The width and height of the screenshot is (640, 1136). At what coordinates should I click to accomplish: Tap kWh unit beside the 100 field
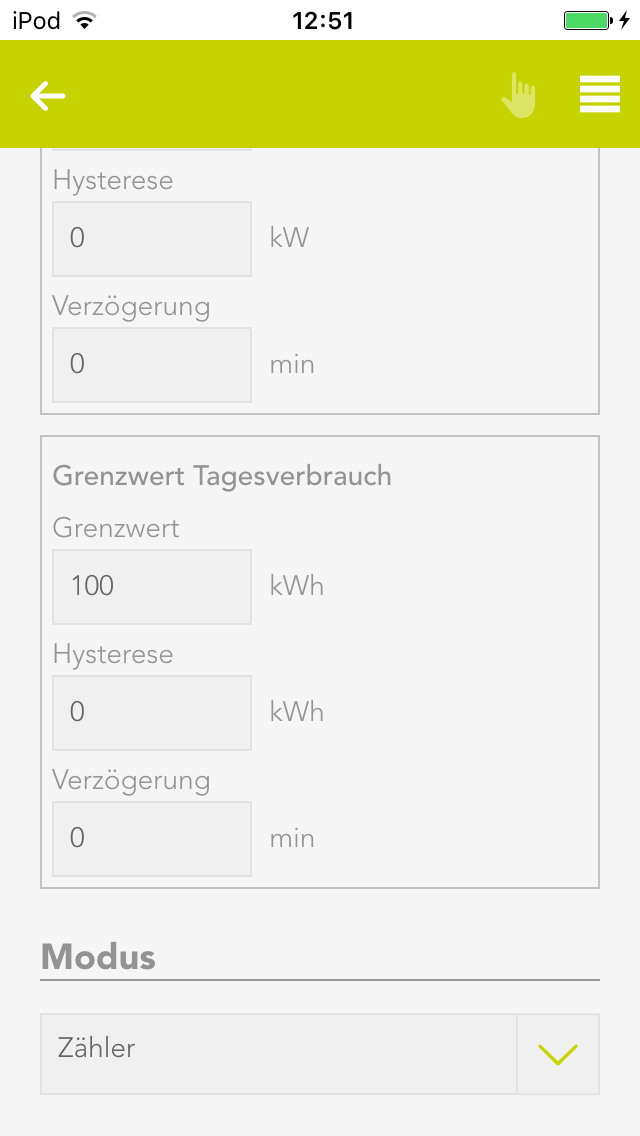(x=297, y=586)
